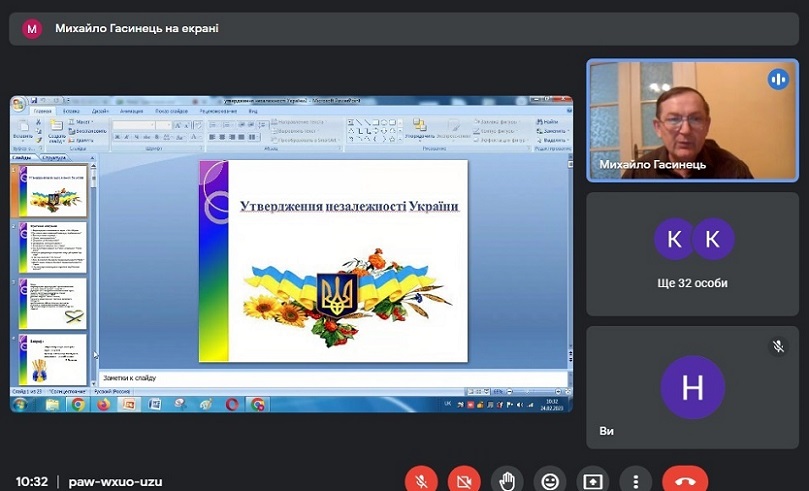The height and width of the screenshot is (491, 809).
Task: Click Восстановить reset slide button
Action: click(88, 131)
